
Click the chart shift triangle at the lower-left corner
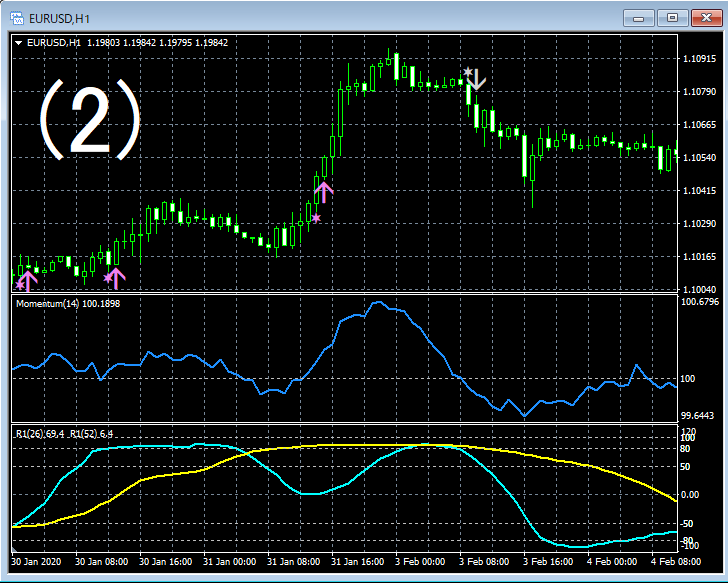pos(14,549)
